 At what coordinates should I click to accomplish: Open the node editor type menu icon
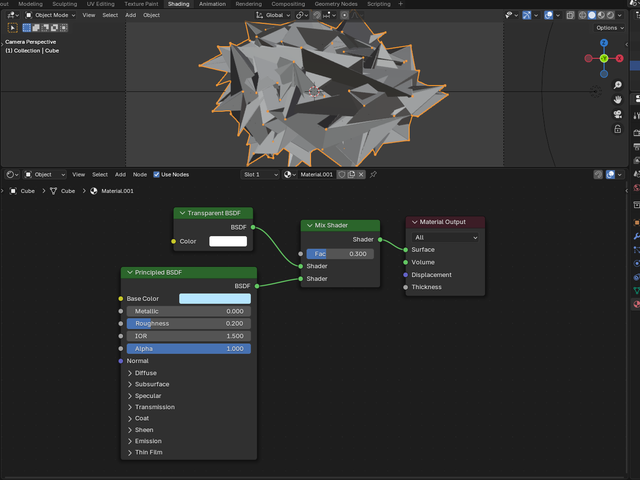tap(12, 175)
